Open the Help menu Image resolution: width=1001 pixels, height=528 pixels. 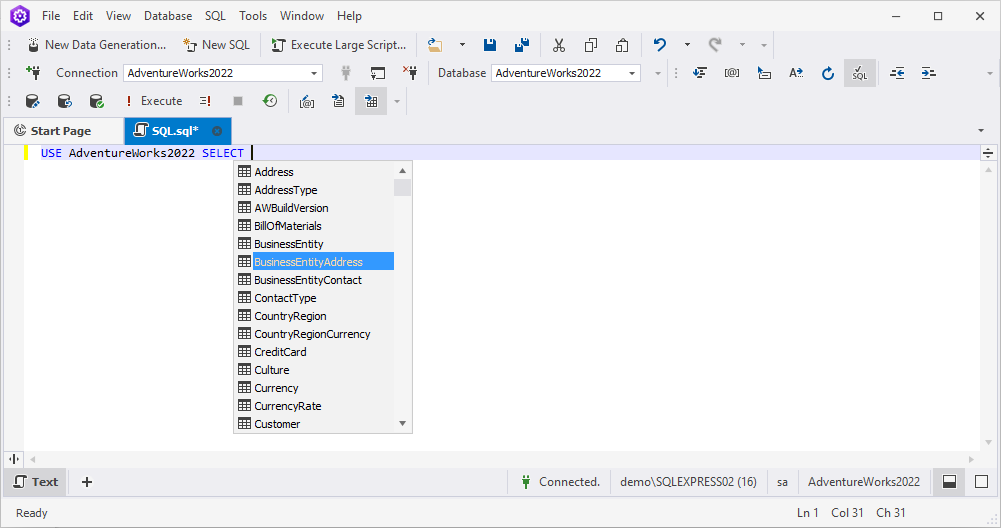[x=349, y=16]
